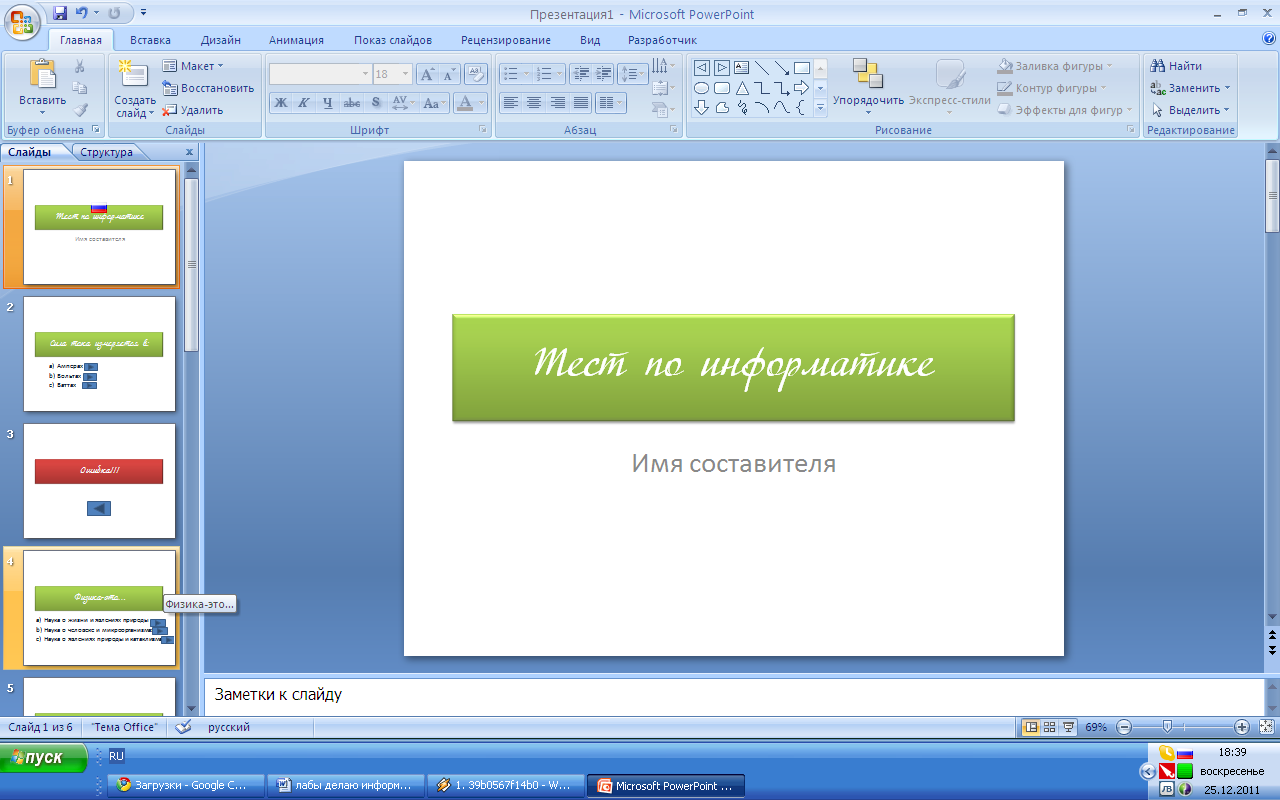Select the triangle shape in gallery

(x=742, y=88)
